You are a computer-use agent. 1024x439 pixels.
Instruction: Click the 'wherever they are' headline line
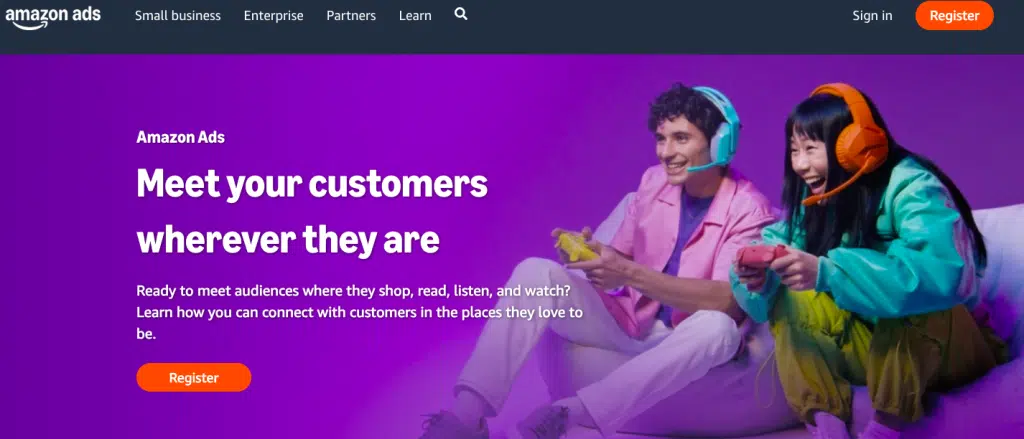(288, 240)
